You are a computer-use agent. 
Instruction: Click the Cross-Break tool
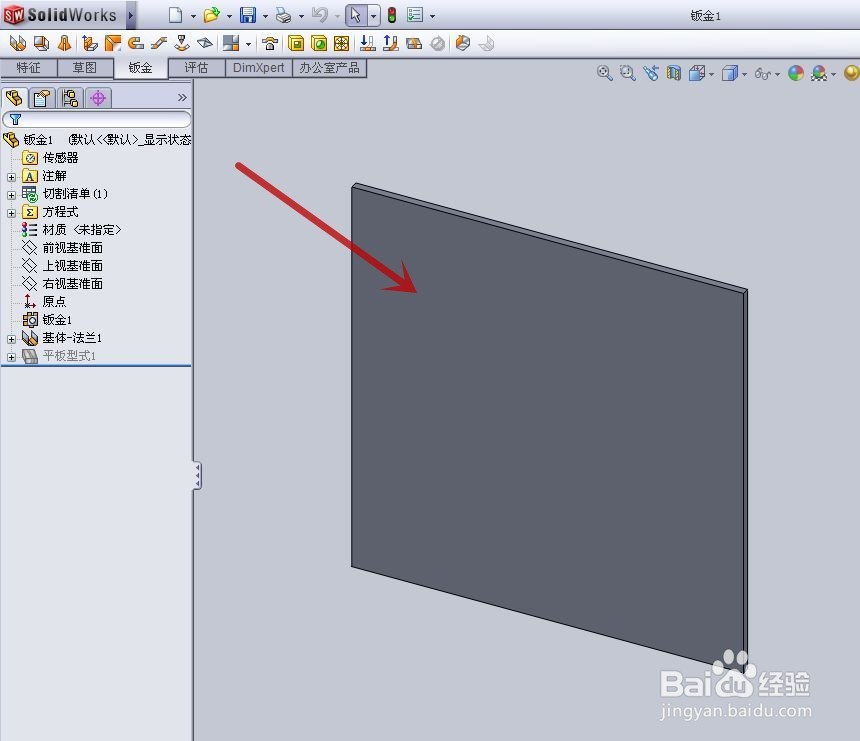point(205,43)
